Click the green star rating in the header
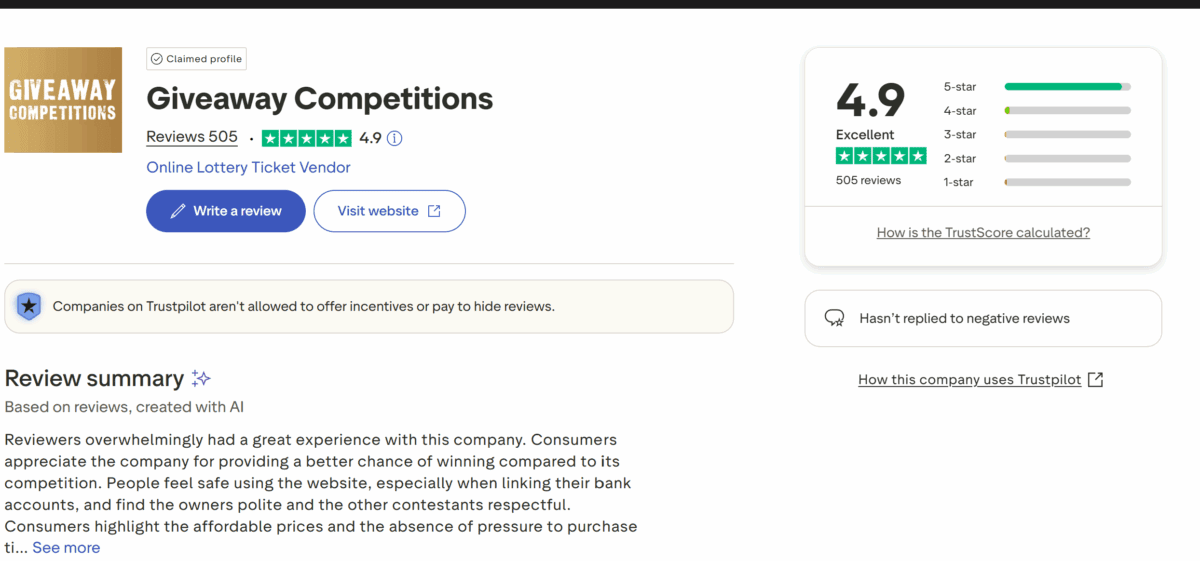The image size is (1200, 561). pyautogui.click(x=306, y=138)
